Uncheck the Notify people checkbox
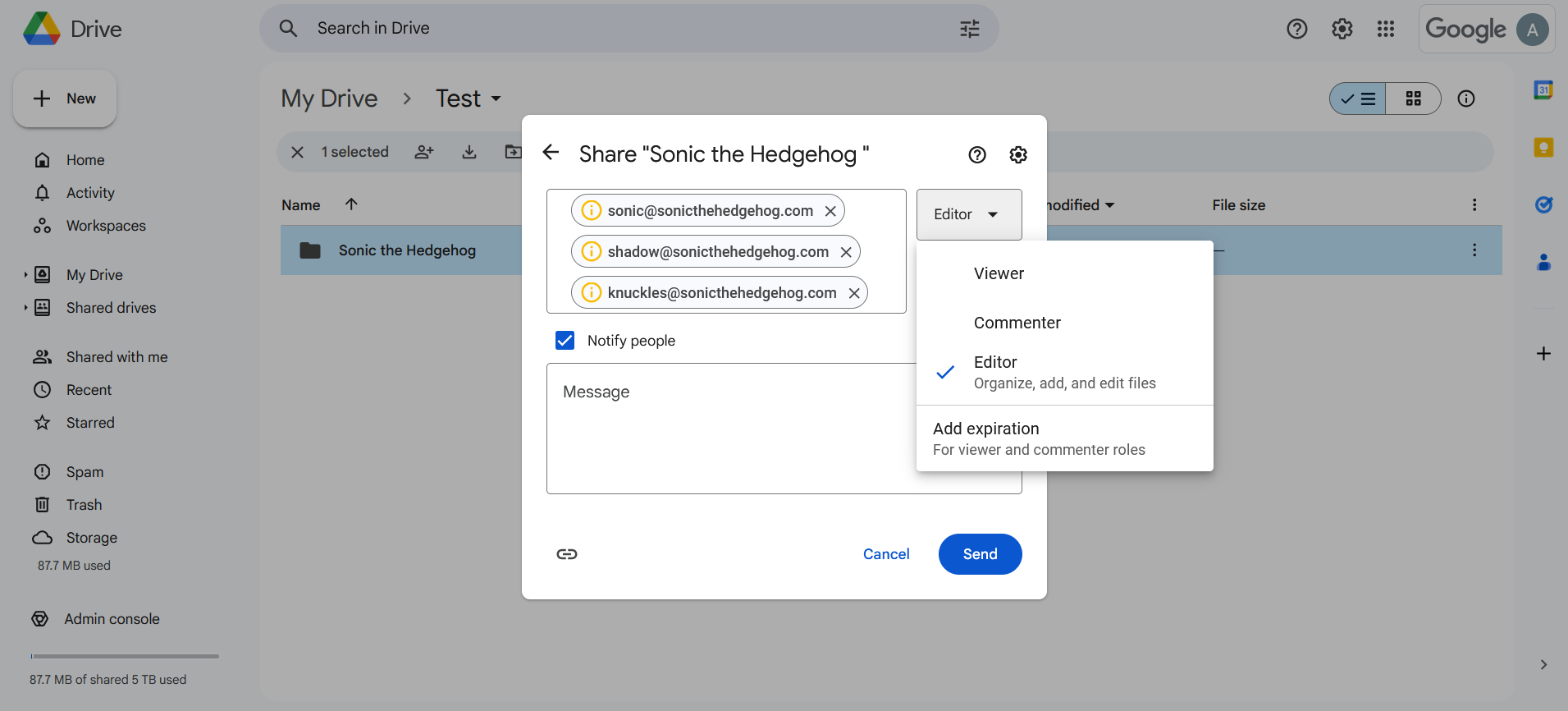1568x711 pixels. (565, 340)
